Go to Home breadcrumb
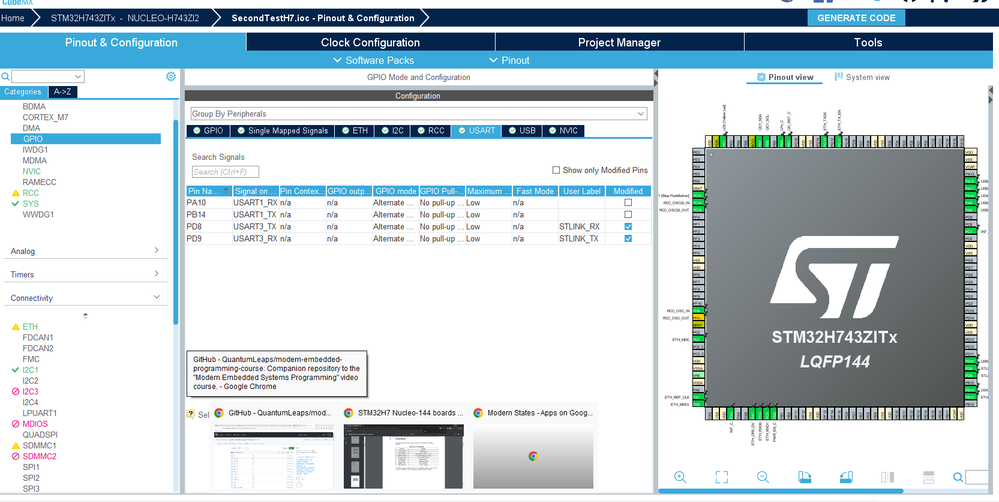The height and width of the screenshot is (502, 999). 12,18
